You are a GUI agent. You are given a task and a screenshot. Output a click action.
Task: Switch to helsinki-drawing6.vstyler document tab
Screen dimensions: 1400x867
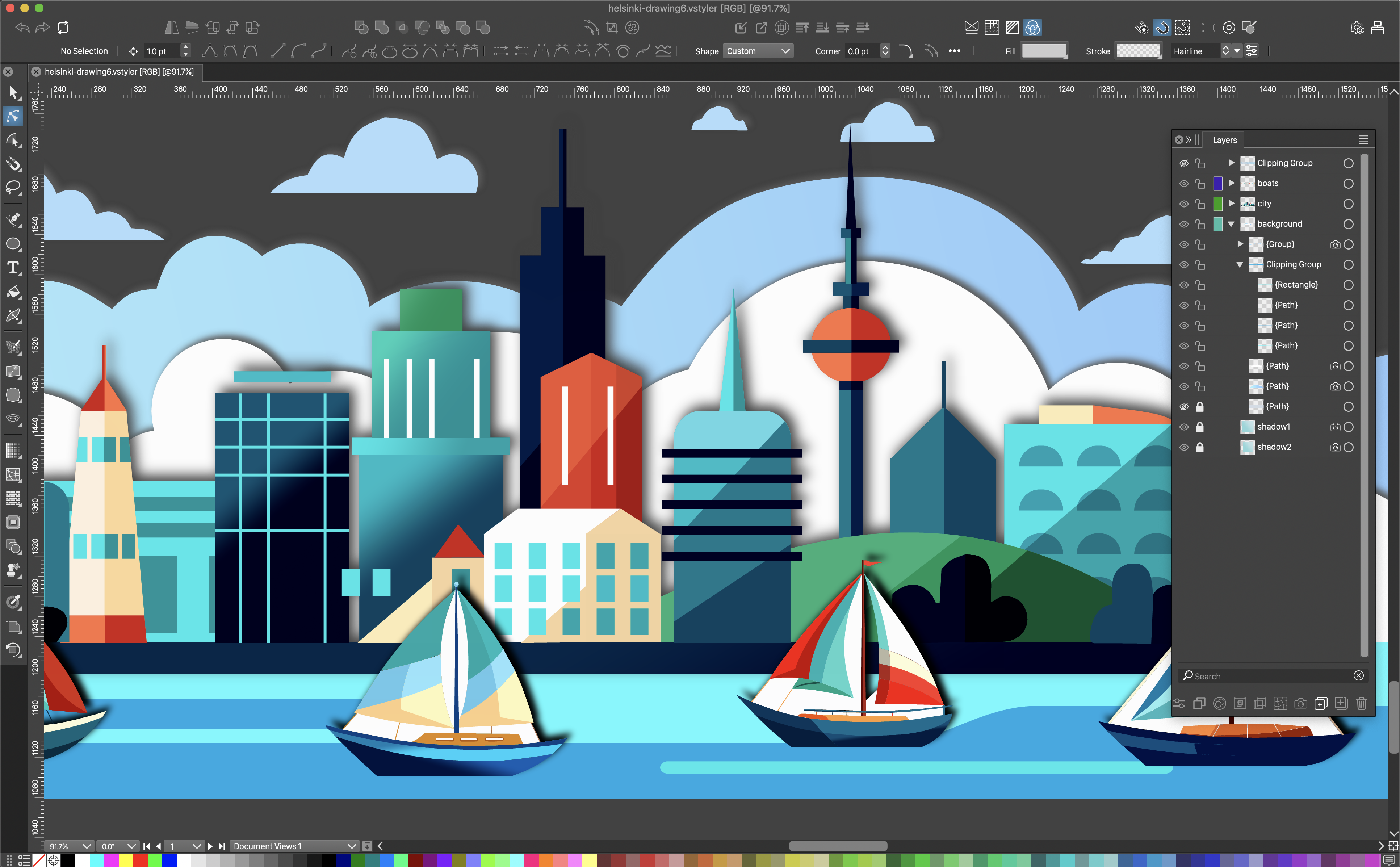pos(119,72)
